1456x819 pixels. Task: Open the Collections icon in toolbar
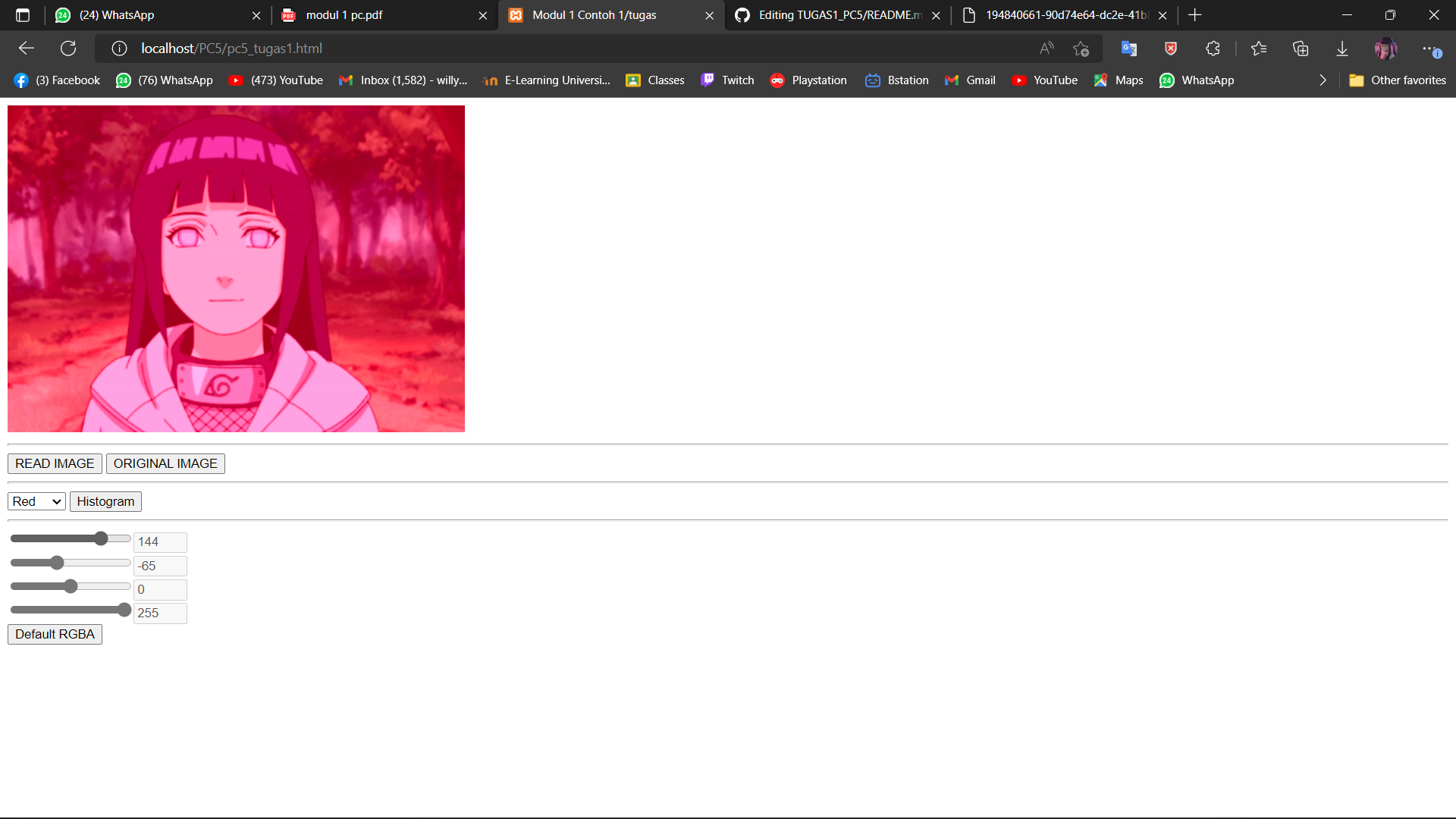point(1301,49)
